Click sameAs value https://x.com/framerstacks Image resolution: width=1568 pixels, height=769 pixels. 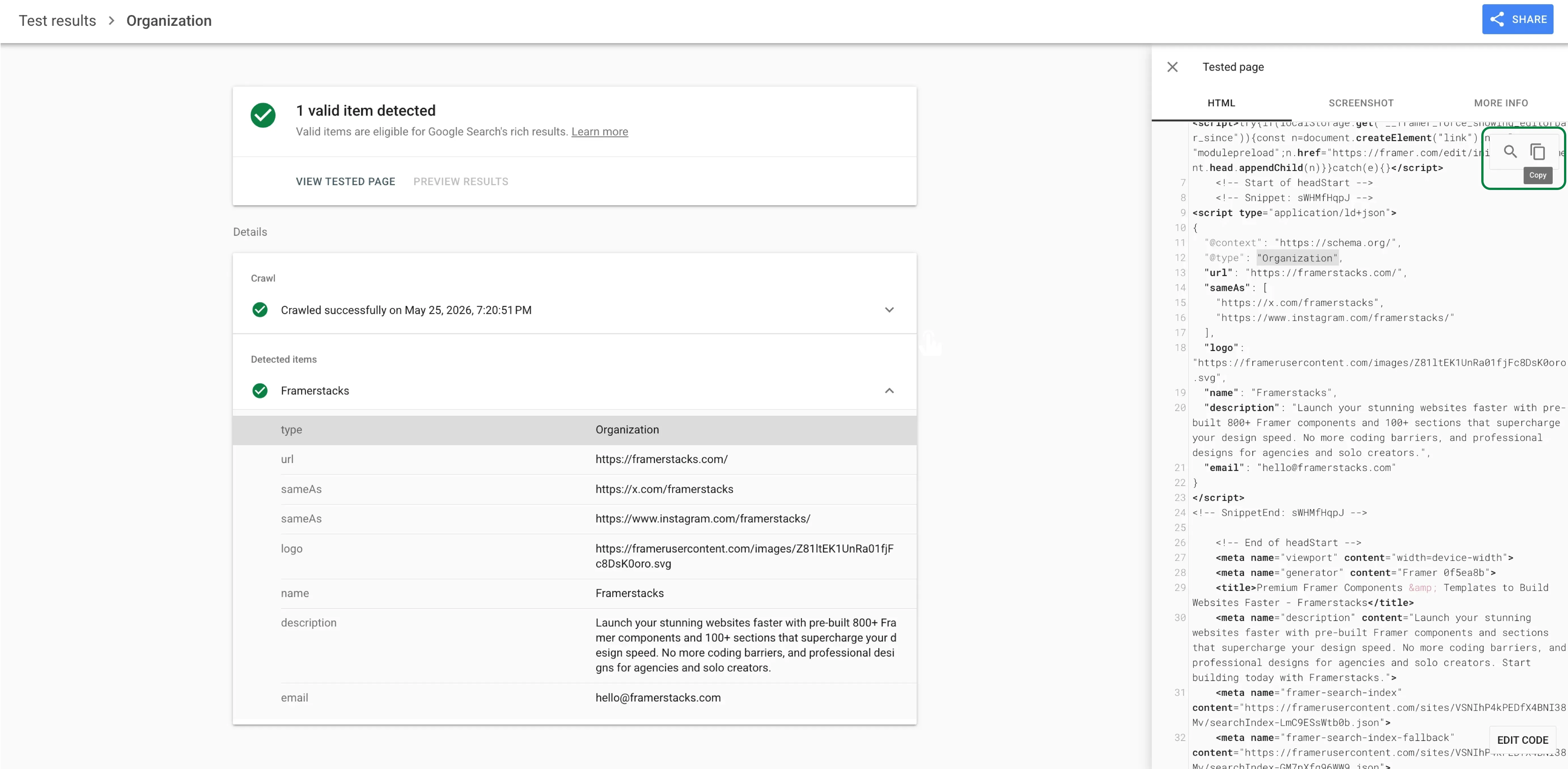coord(664,489)
